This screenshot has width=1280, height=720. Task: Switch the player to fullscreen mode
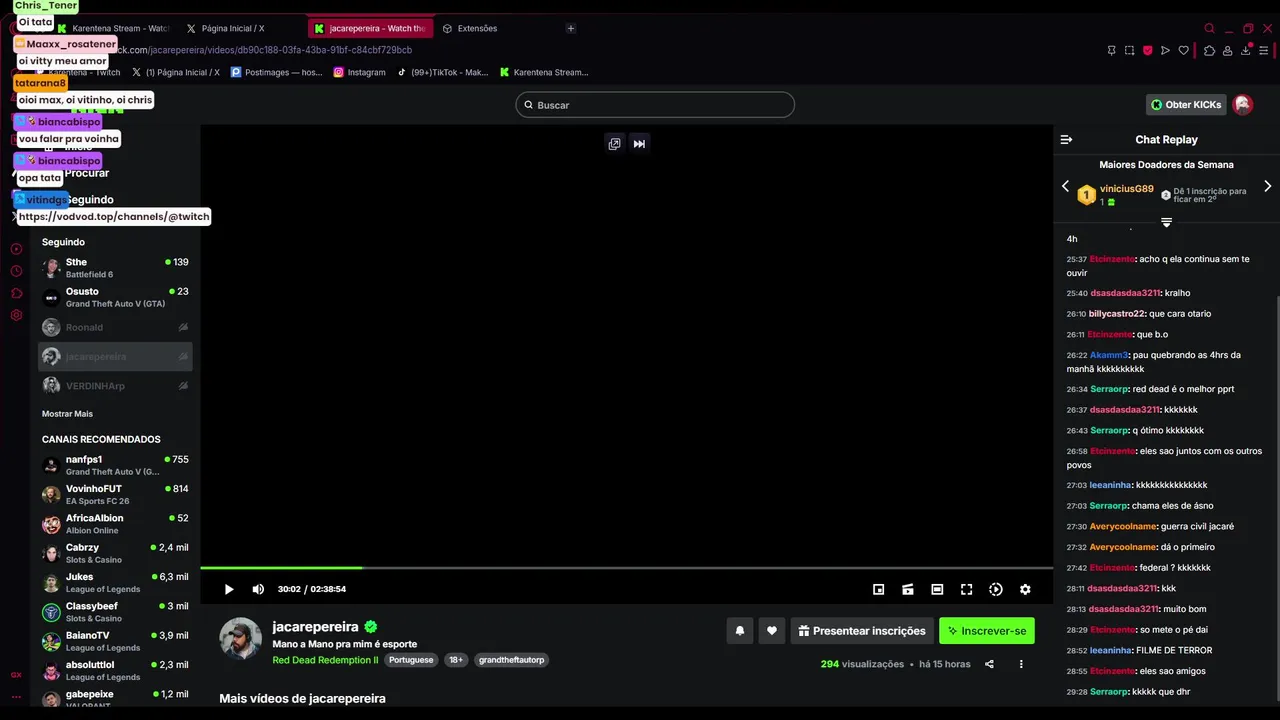[x=967, y=590]
